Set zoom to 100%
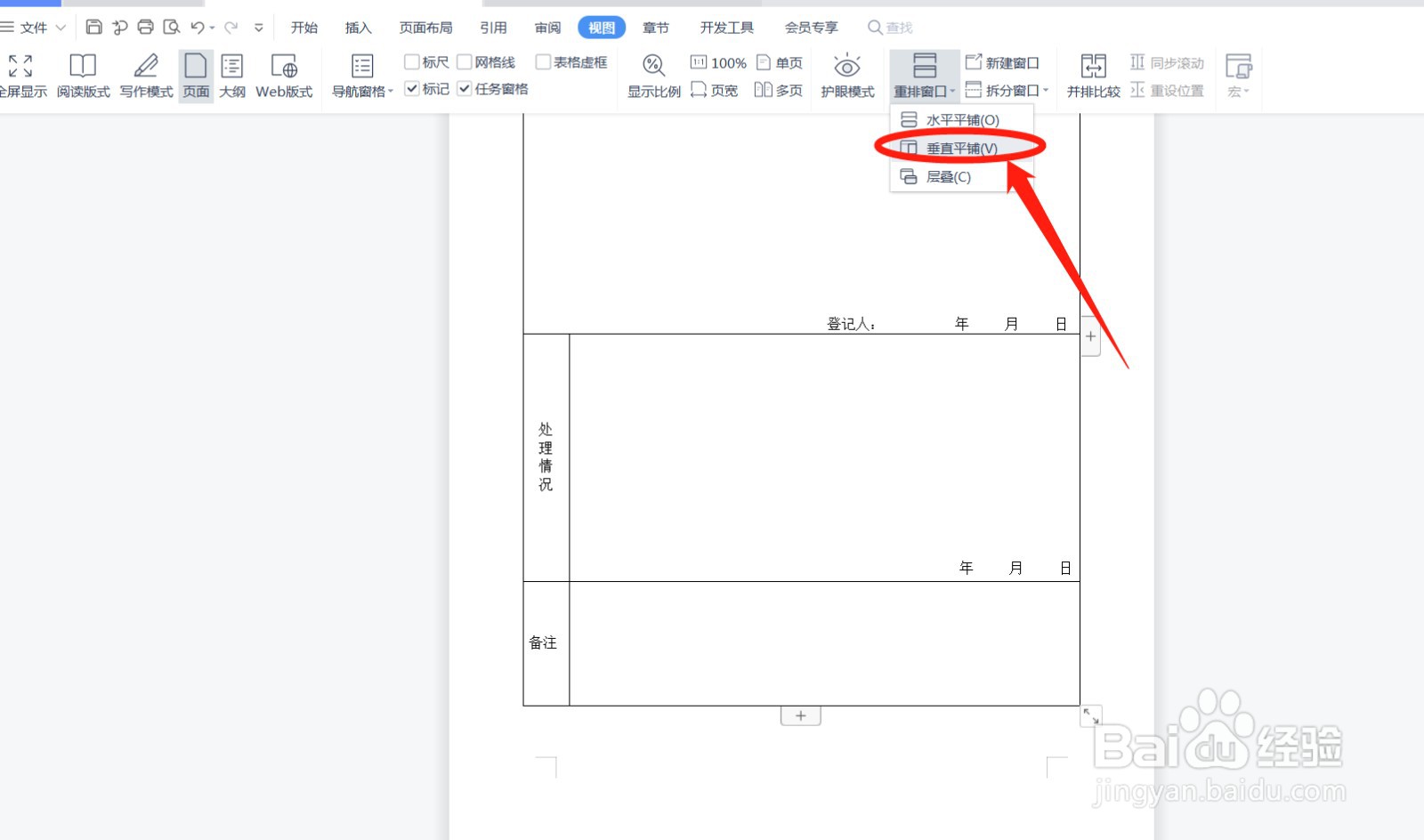 [718, 62]
